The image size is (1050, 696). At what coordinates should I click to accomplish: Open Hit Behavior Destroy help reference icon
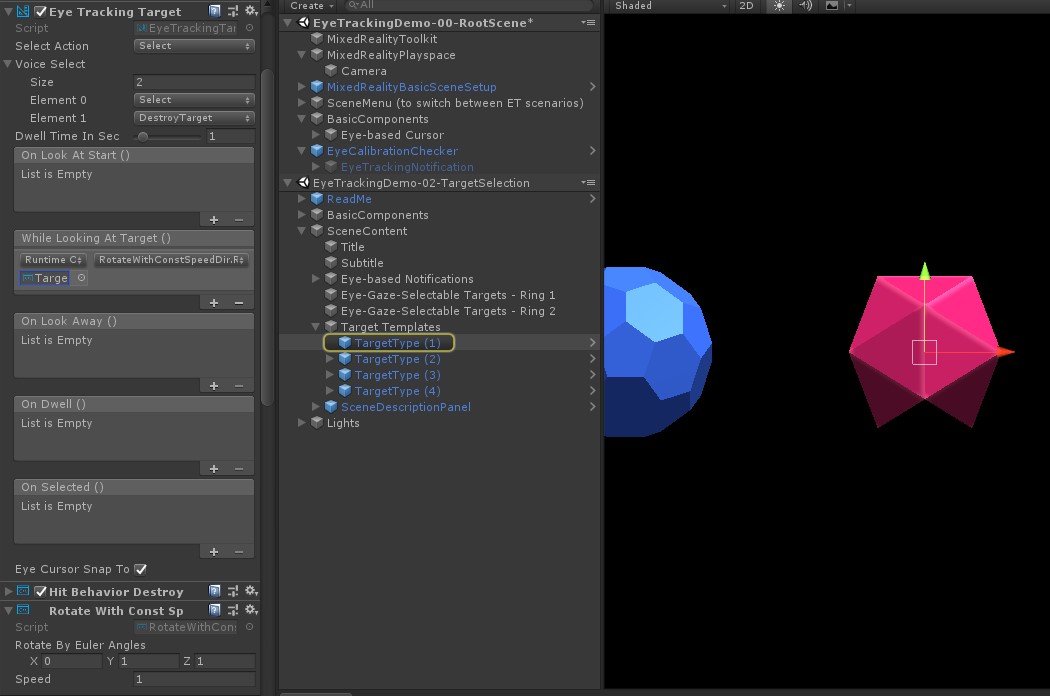(214, 591)
